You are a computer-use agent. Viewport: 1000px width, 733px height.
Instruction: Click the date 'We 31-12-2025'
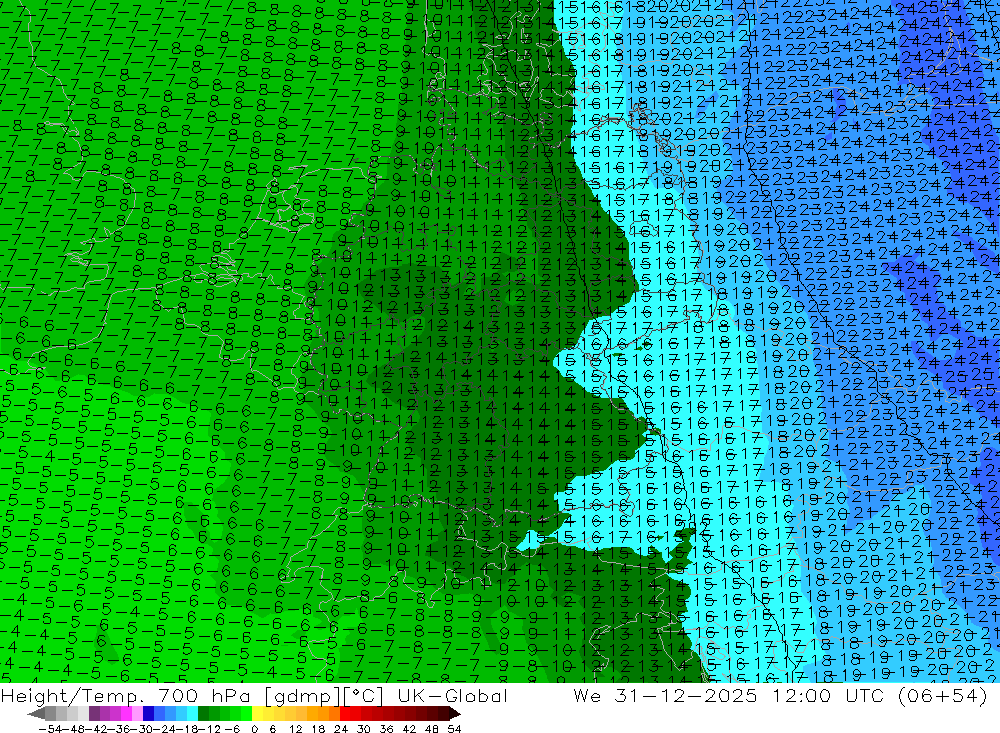click(x=665, y=695)
